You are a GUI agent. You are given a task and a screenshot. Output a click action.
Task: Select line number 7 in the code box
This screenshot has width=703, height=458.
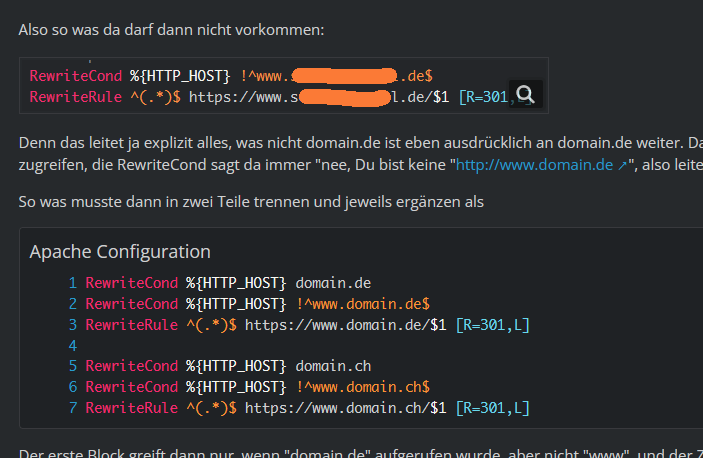[x=72, y=408]
